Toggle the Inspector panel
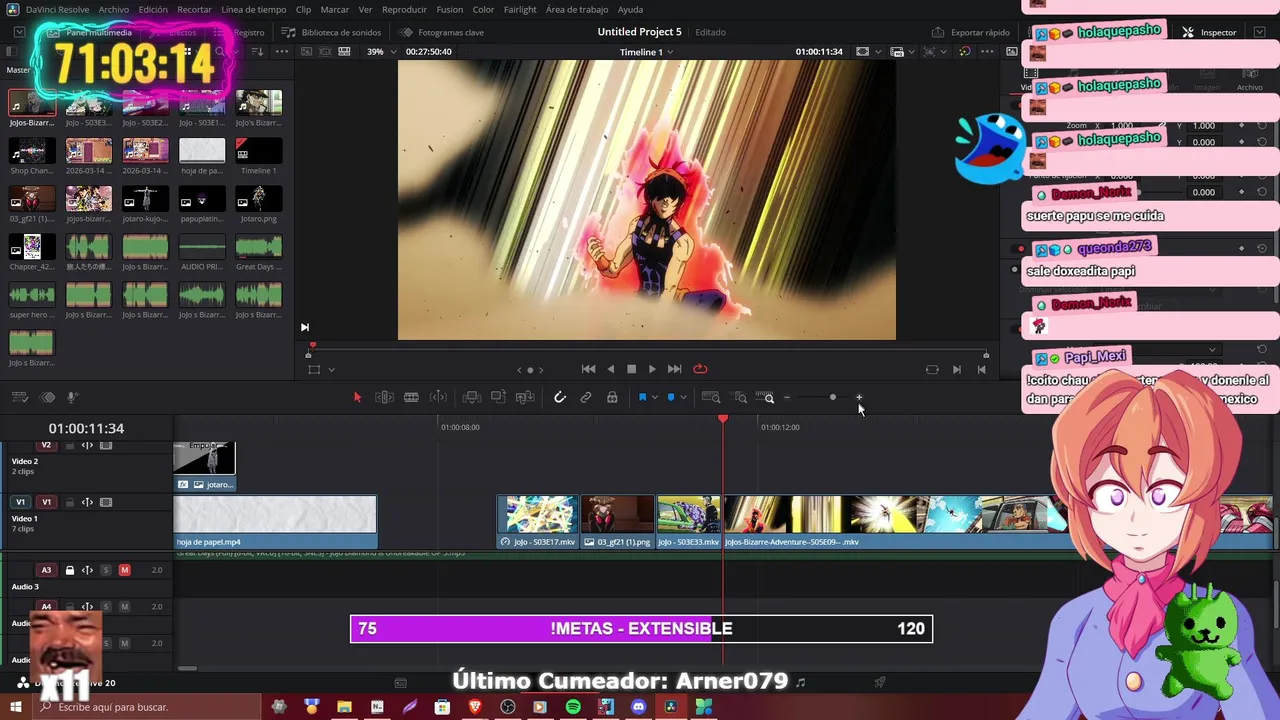 pos(1209,32)
